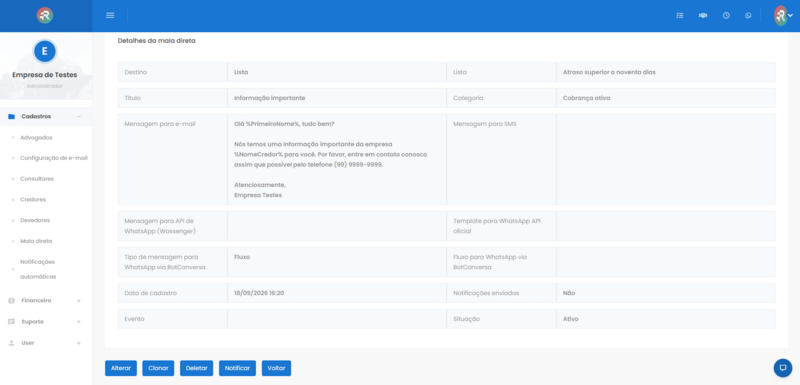Open Credores menu item

click(33, 199)
